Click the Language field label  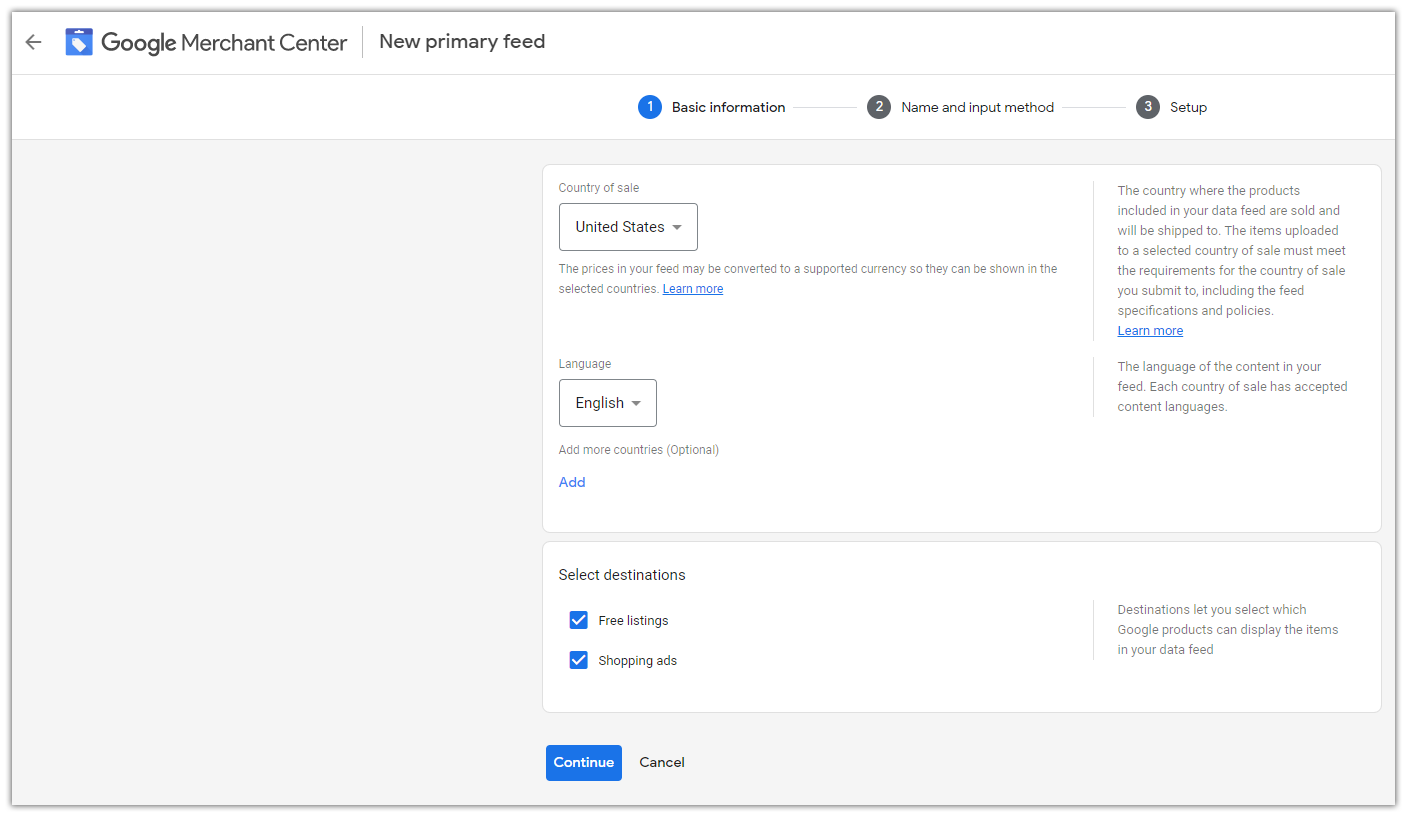585,364
